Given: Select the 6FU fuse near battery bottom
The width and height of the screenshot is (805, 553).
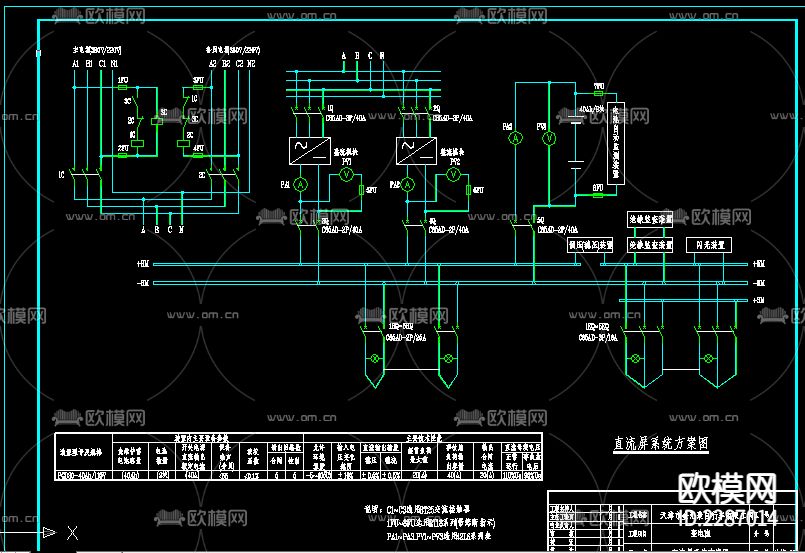Looking at the screenshot, I should point(598,195).
